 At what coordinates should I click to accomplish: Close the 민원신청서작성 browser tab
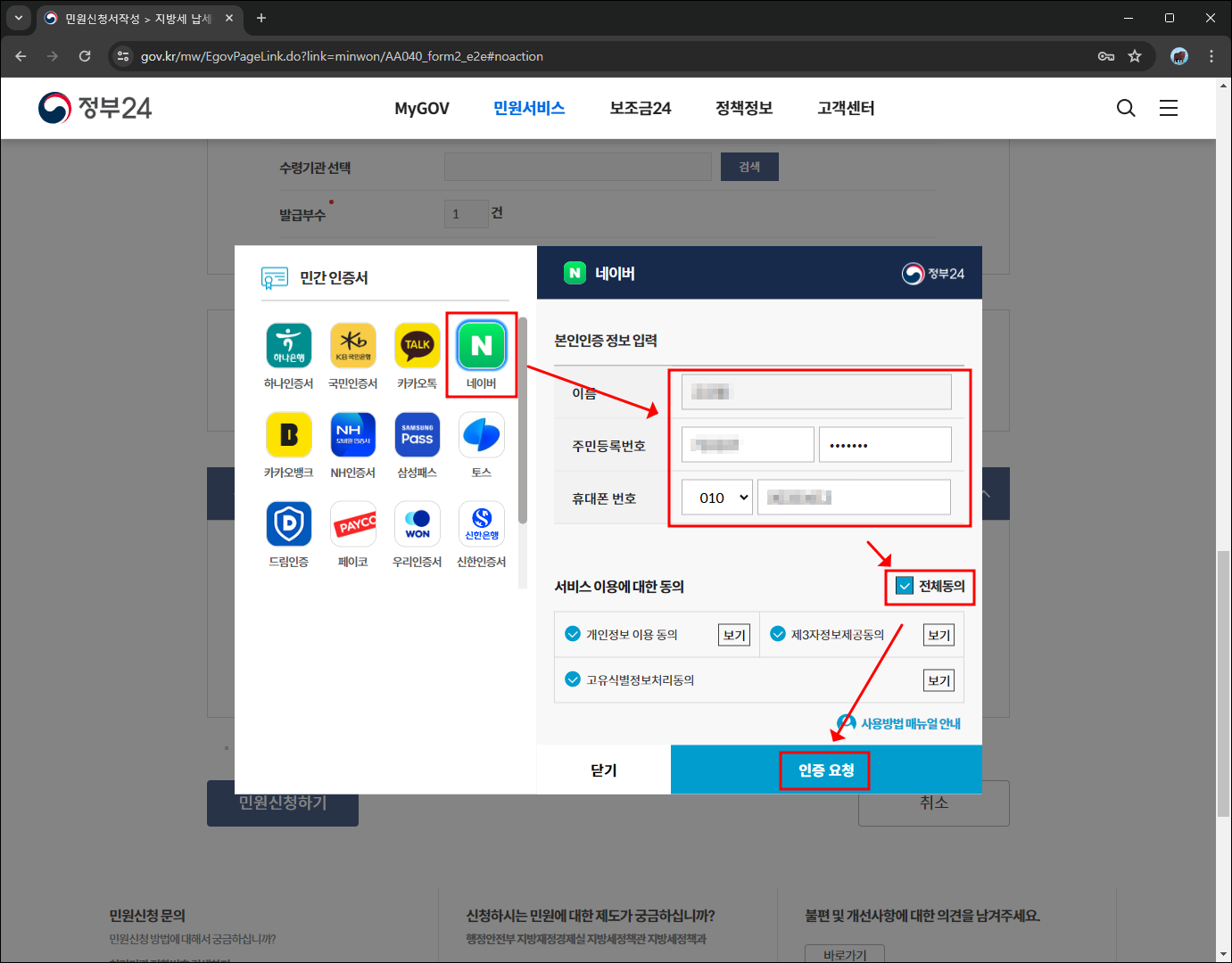[229, 18]
